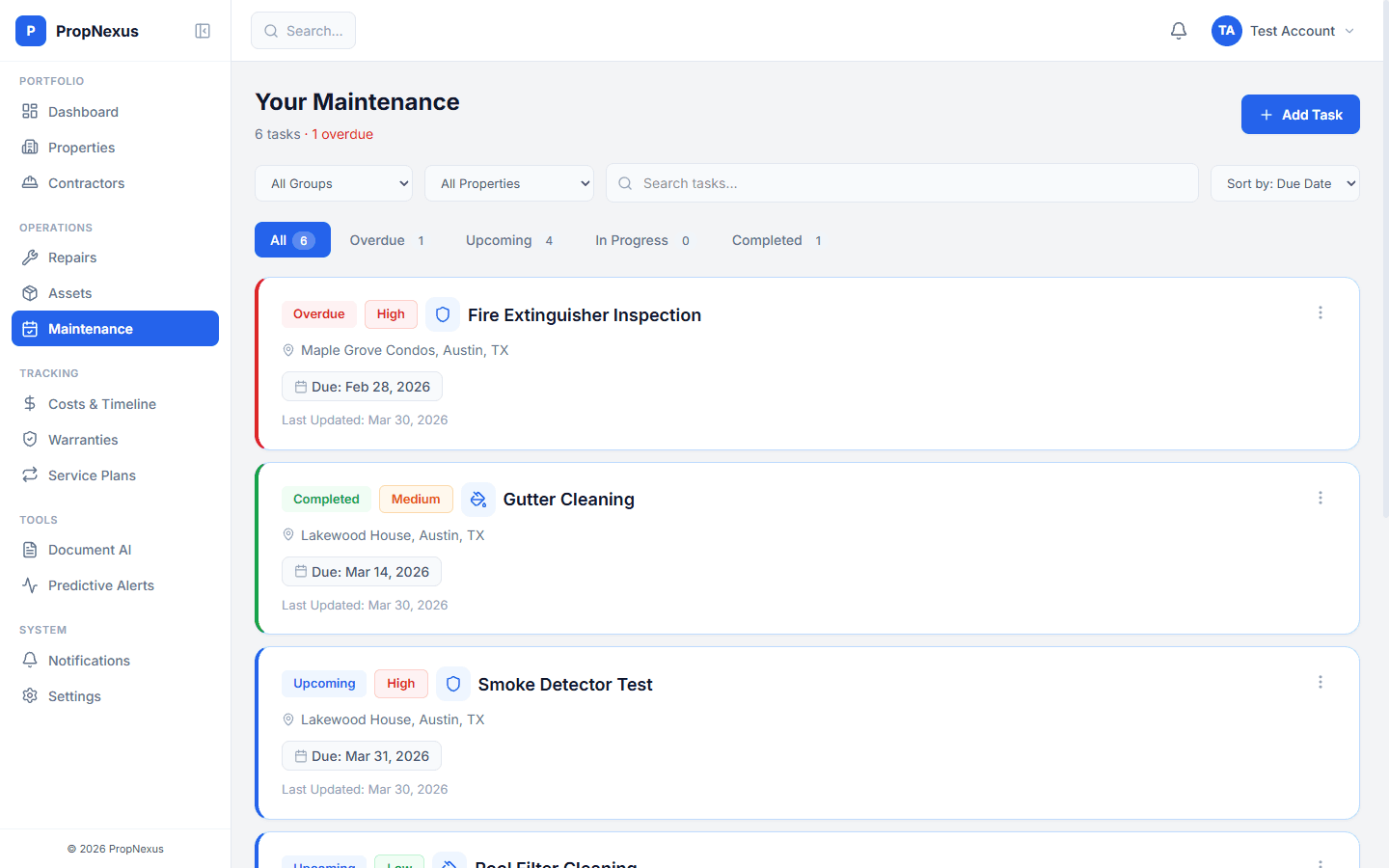Open Document AI in the Tools section
1389x868 pixels.
[90, 549]
